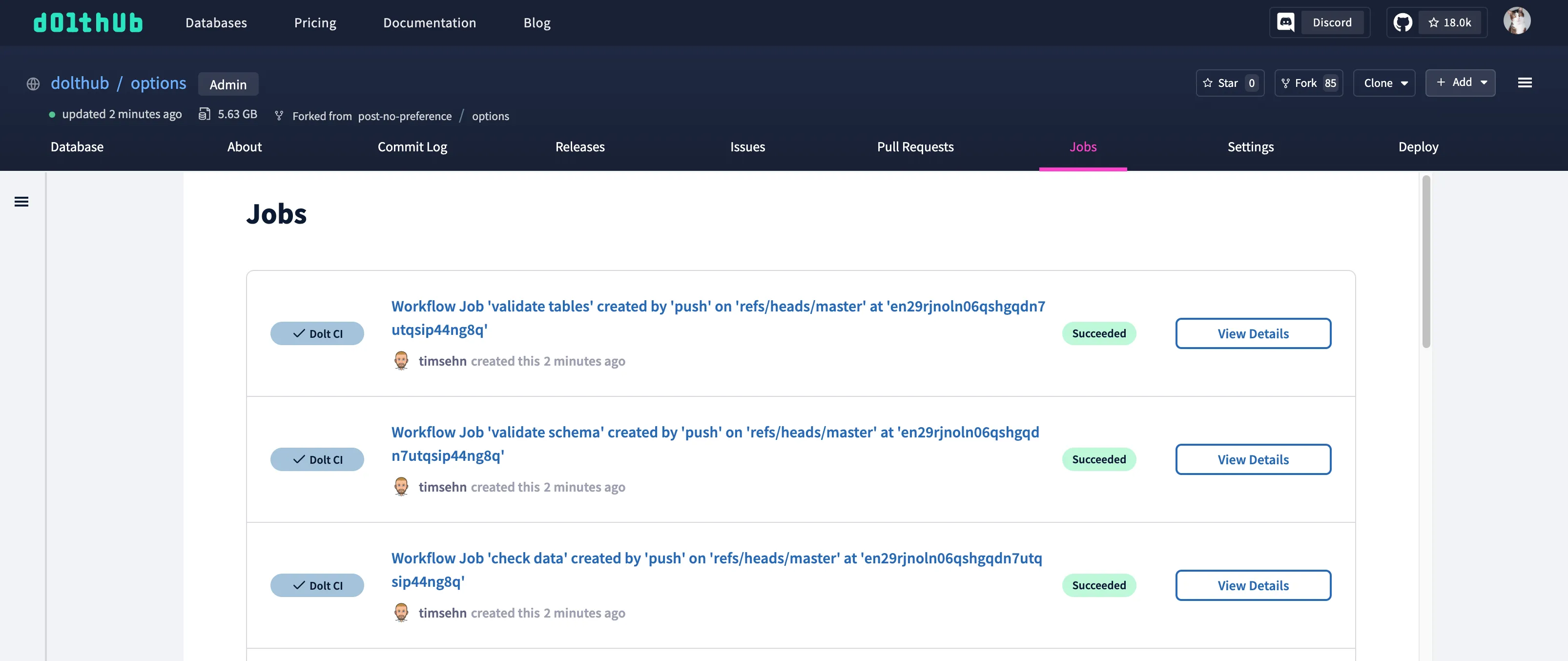Click the GitHub 18.0k star icon
The image size is (1568, 661).
(1403, 22)
